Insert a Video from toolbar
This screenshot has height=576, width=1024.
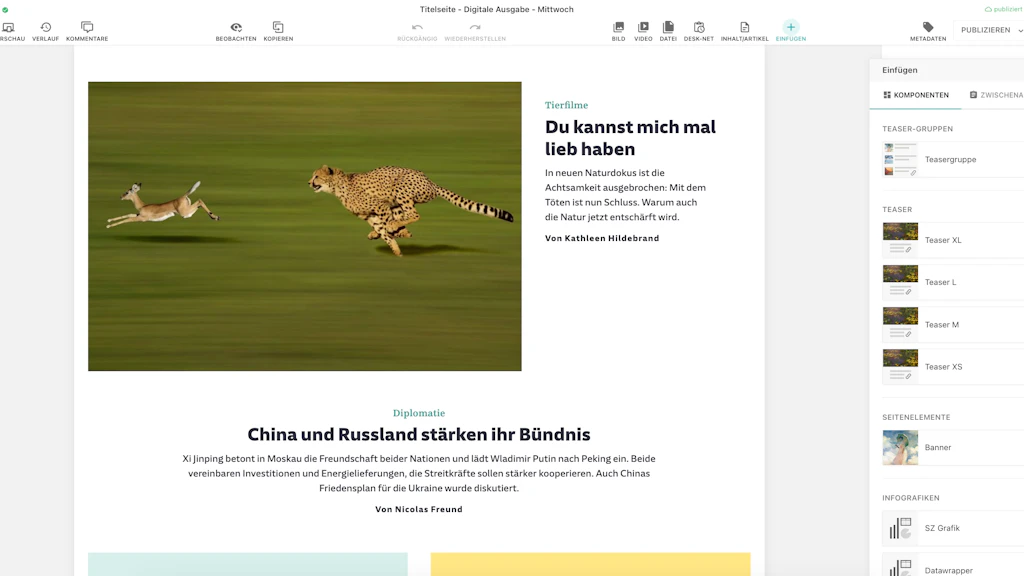click(x=643, y=31)
